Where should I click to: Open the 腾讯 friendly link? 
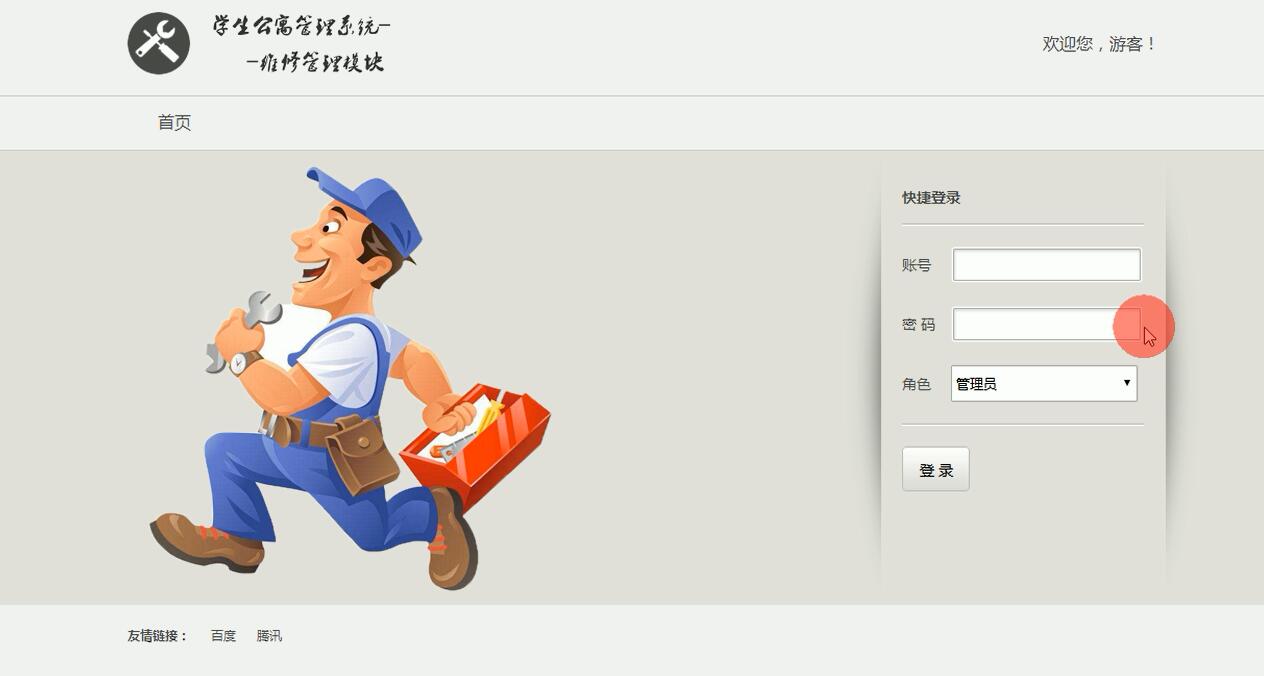(269, 636)
